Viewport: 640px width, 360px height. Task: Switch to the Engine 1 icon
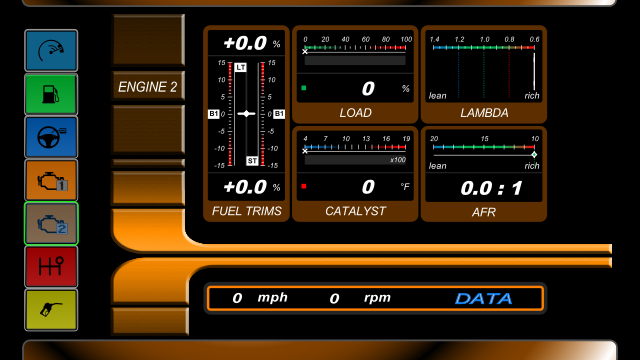[51, 180]
